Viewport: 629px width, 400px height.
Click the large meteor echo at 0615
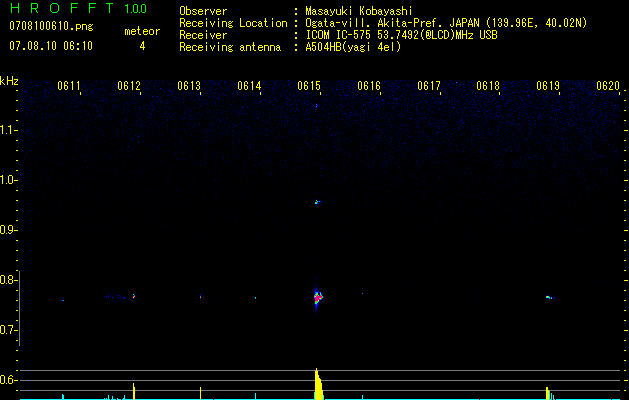click(318, 298)
